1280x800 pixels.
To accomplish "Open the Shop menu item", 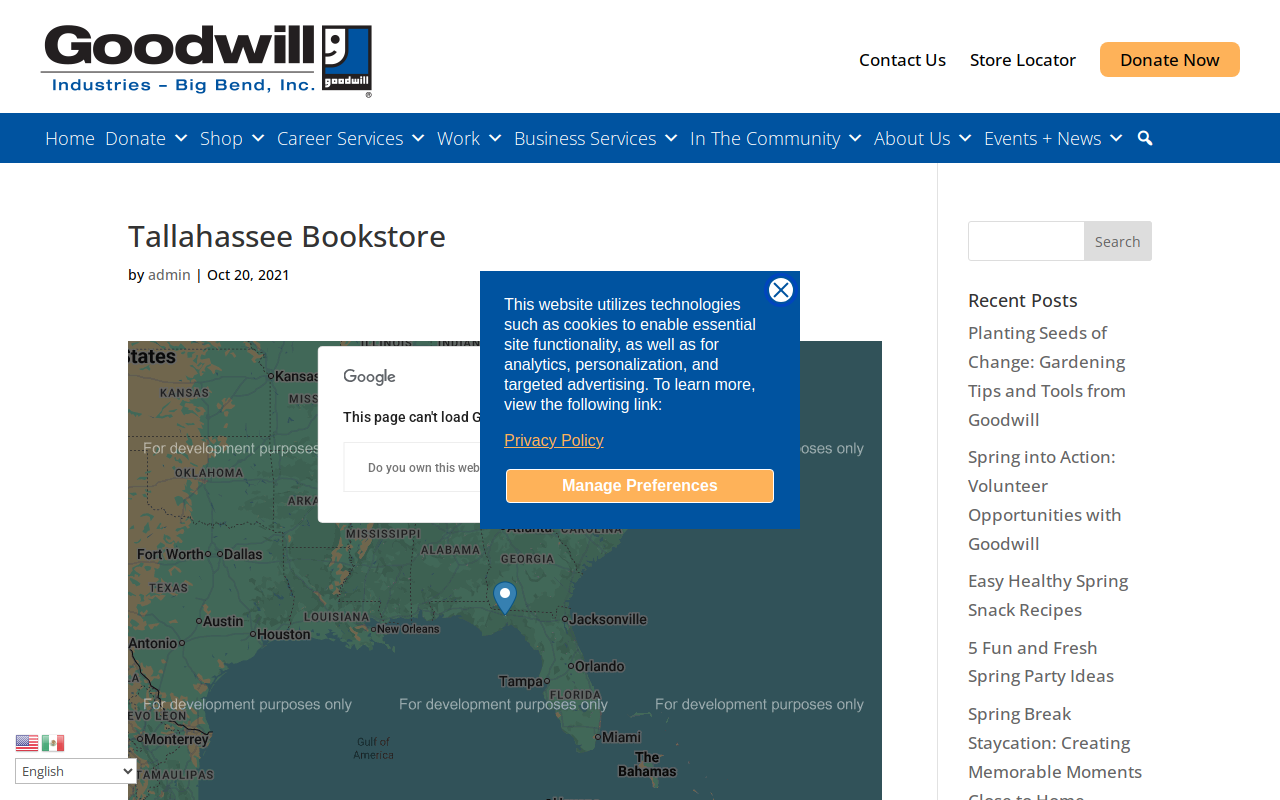I will [x=221, y=138].
